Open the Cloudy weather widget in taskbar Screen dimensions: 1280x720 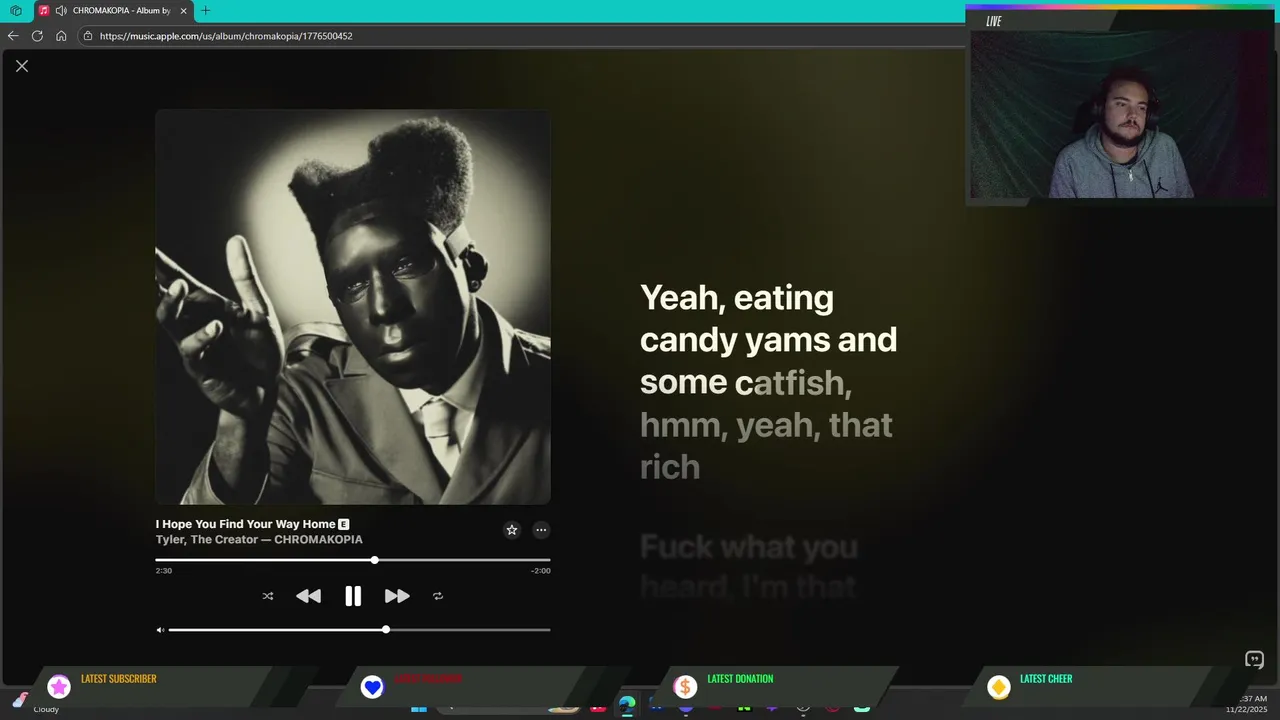click(36, 705)
